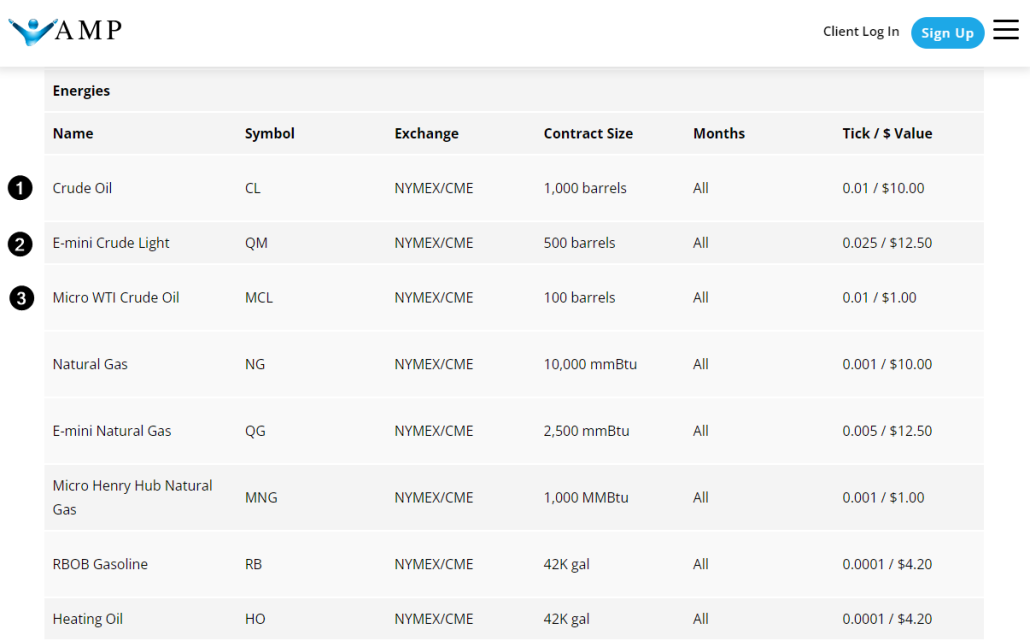The image size is (1030, 641).
Task: Open Client Log In
Action: click(x=861, y=31)
